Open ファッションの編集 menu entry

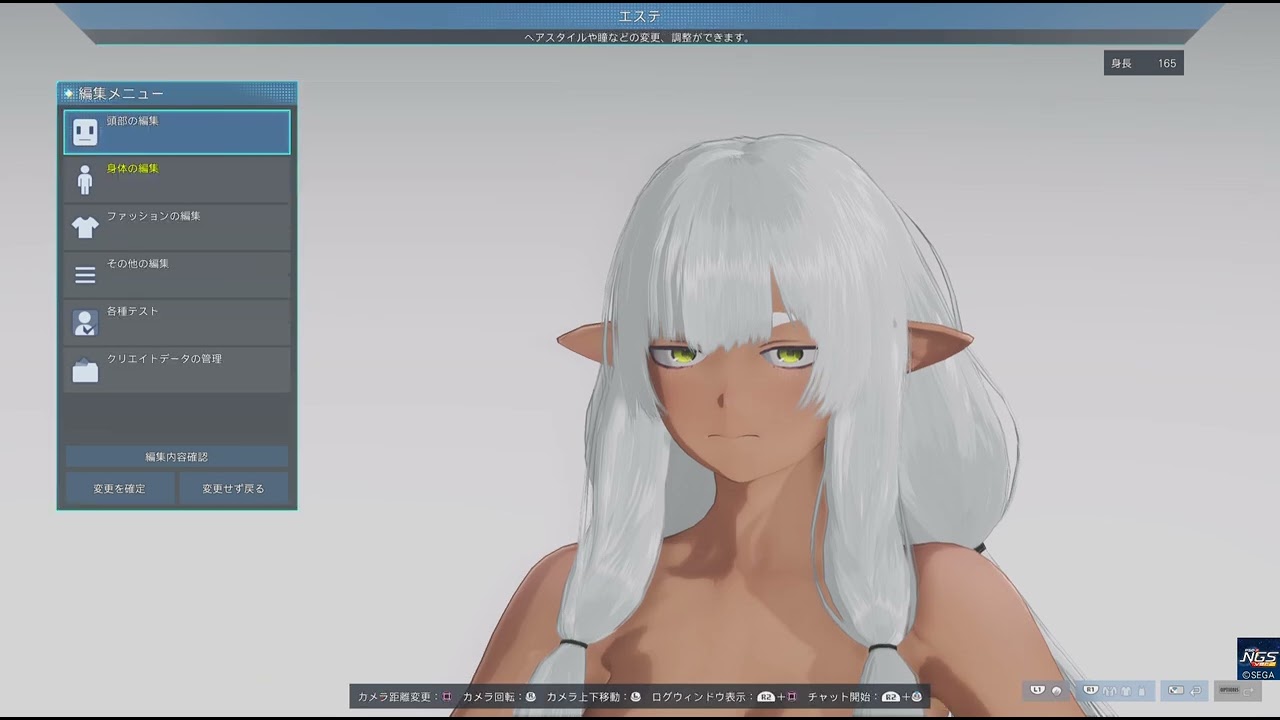click(x=177, y=227)
